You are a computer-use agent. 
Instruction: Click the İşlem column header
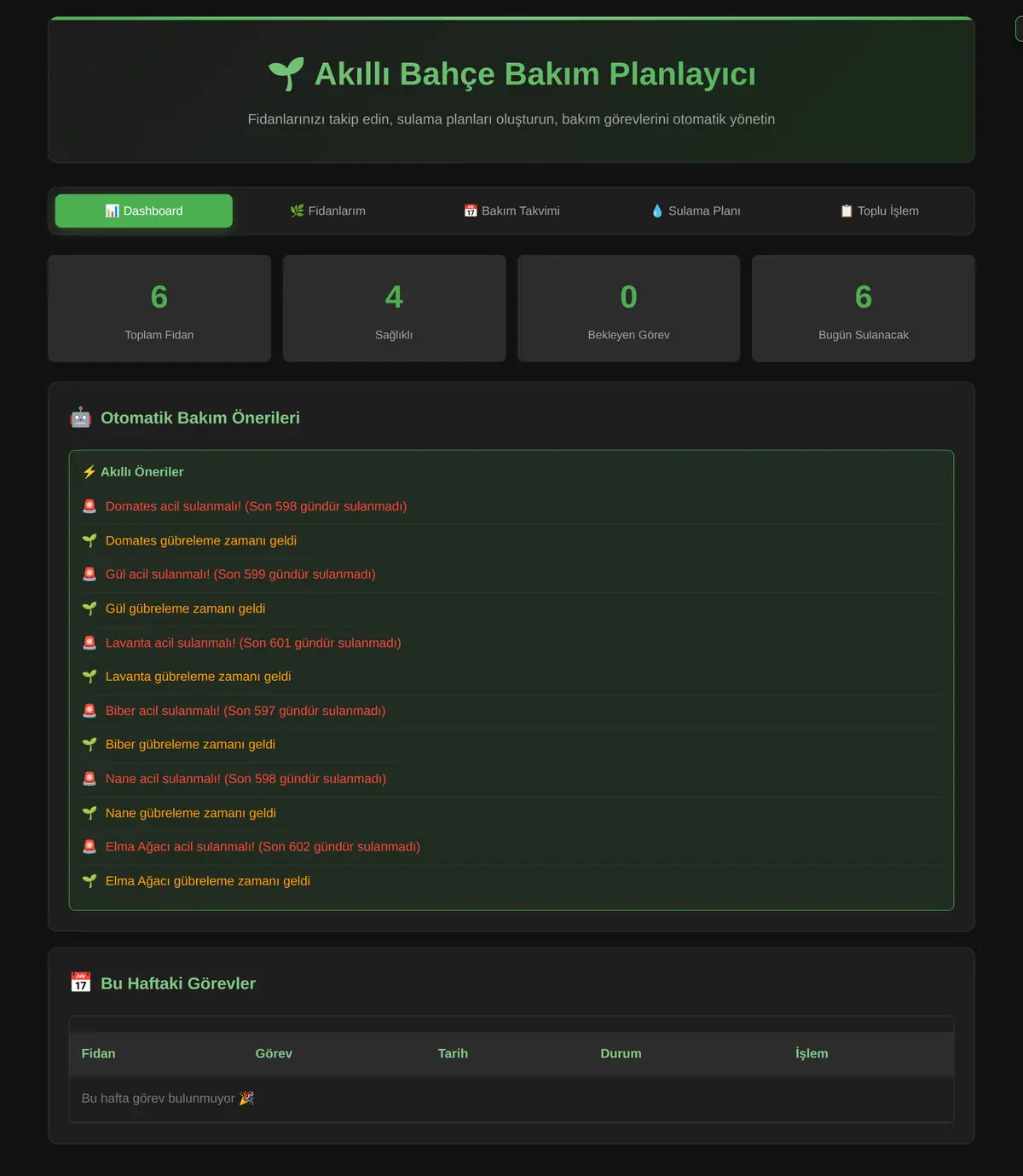812,1053
